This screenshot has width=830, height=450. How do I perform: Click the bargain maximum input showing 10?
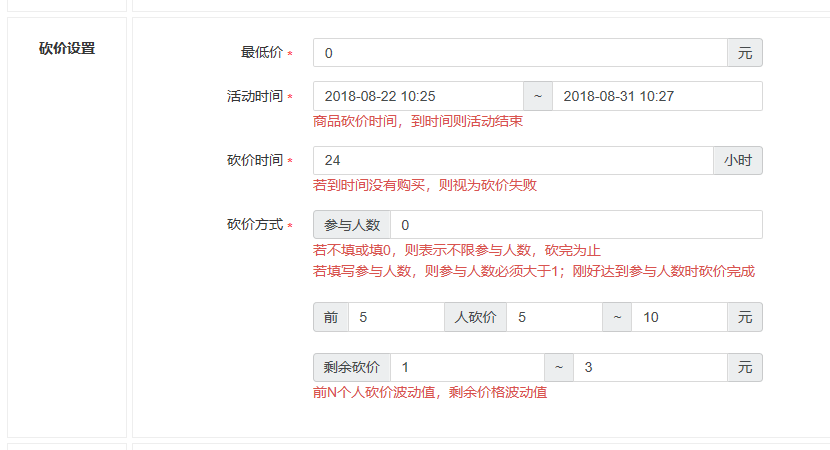pyautogui.click(x=678, y=317)
